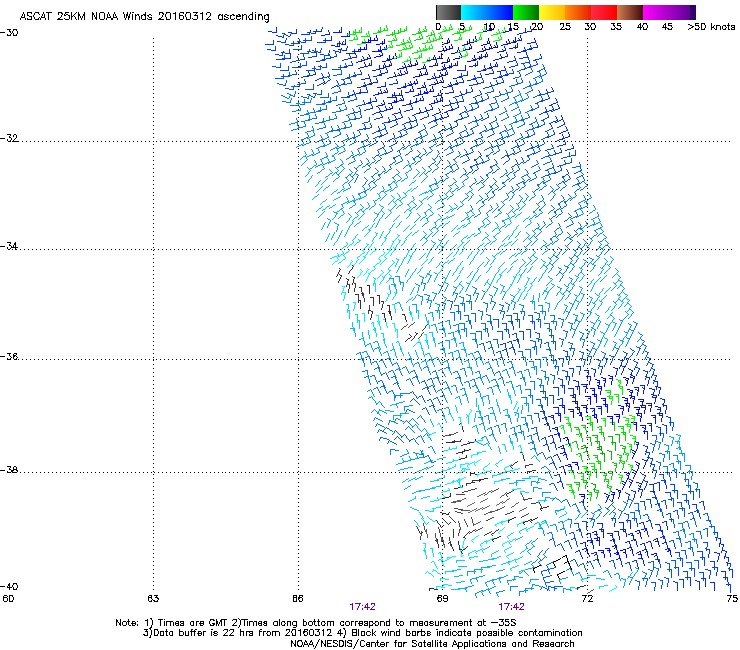Click the '30' legend scale label
The width and height of the screenshot is (740, 650).
coord(590,27)
